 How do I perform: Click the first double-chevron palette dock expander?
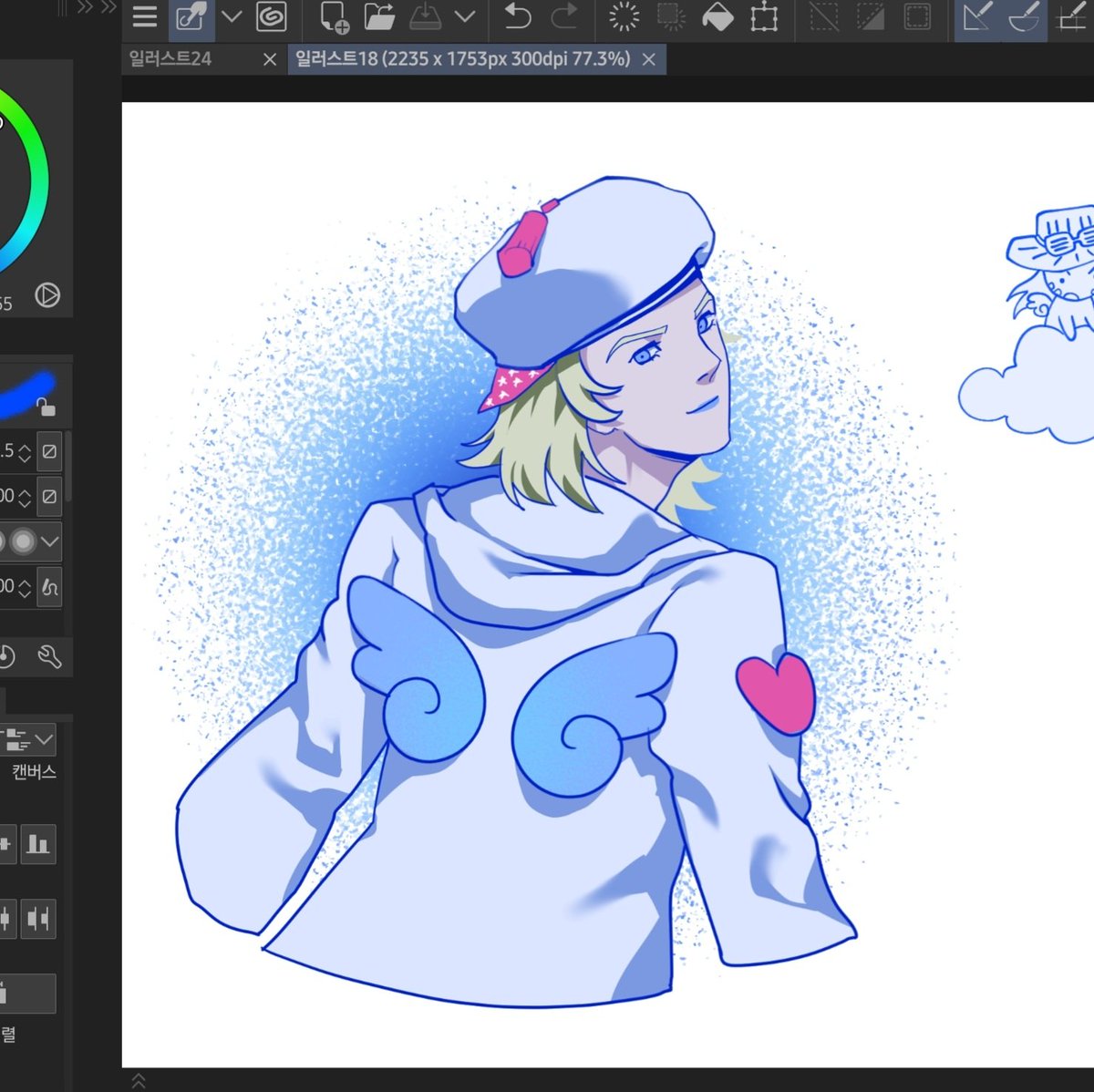[x=86, y=7]
